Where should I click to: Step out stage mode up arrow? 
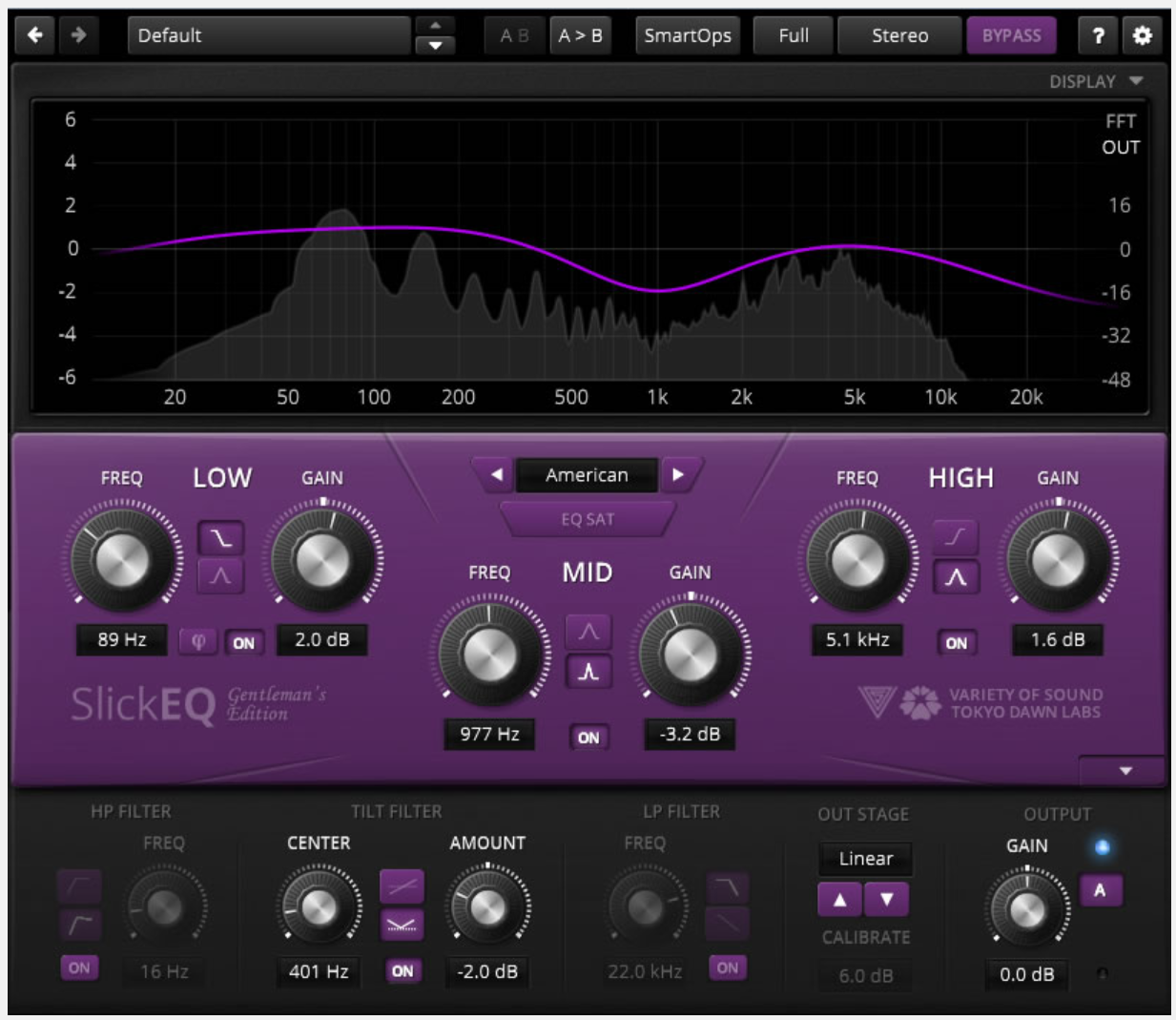(840, 899)
